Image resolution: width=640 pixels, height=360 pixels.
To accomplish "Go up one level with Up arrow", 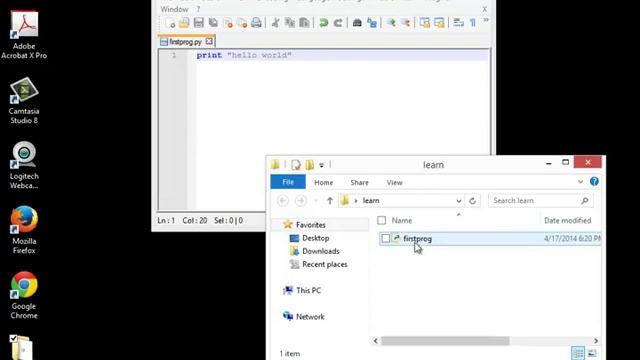I will click(329, 200).
